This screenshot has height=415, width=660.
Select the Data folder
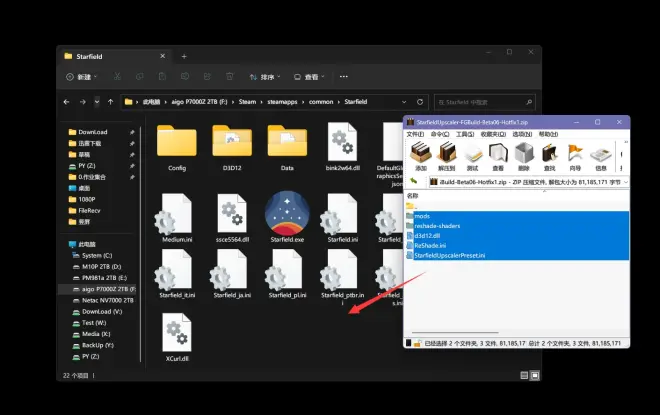pyautogui.click(x=287, y=148)
